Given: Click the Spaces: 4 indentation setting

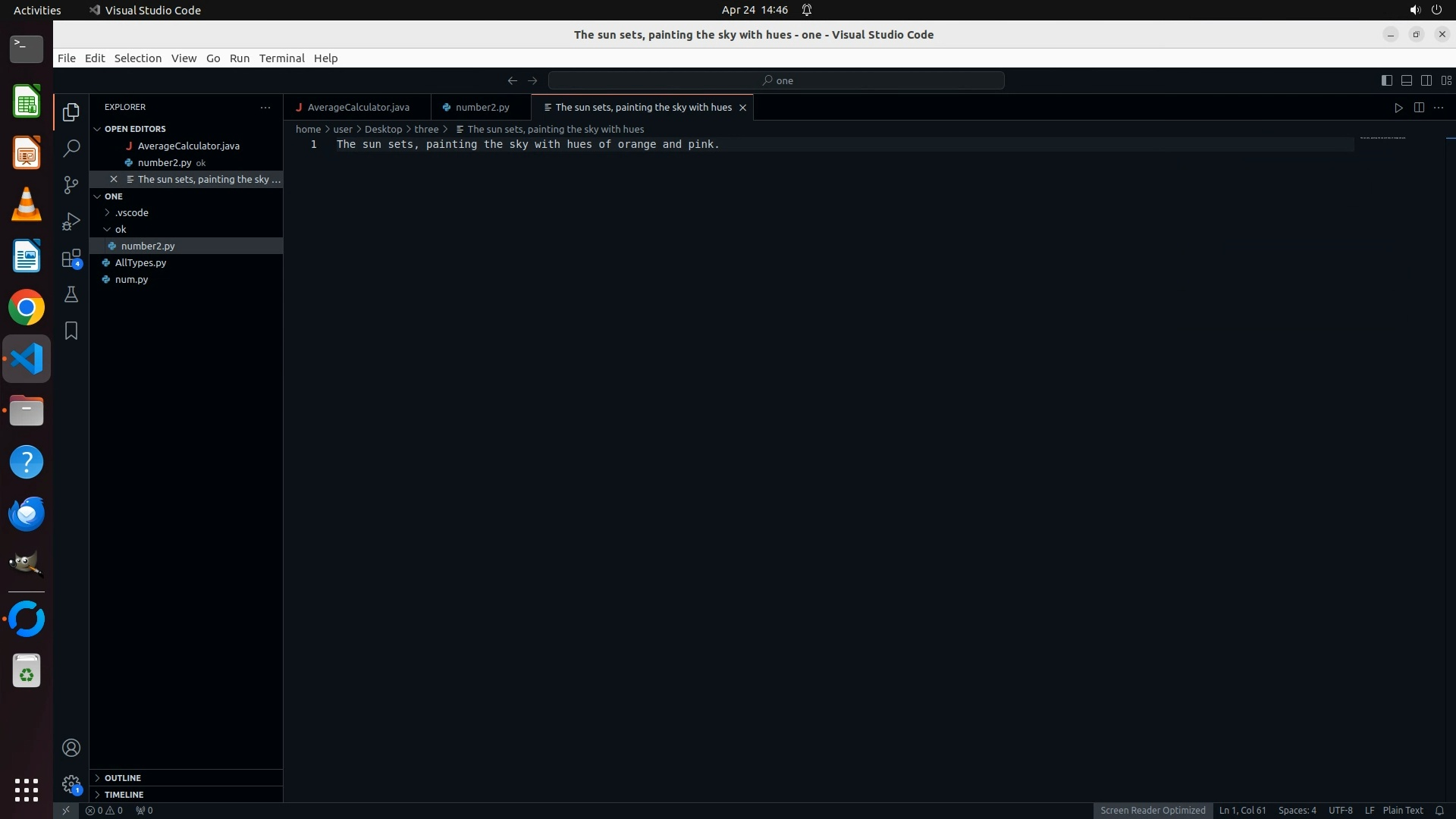Looking at the screenshot, I should pyautogui.click(x=1297, y=810).
